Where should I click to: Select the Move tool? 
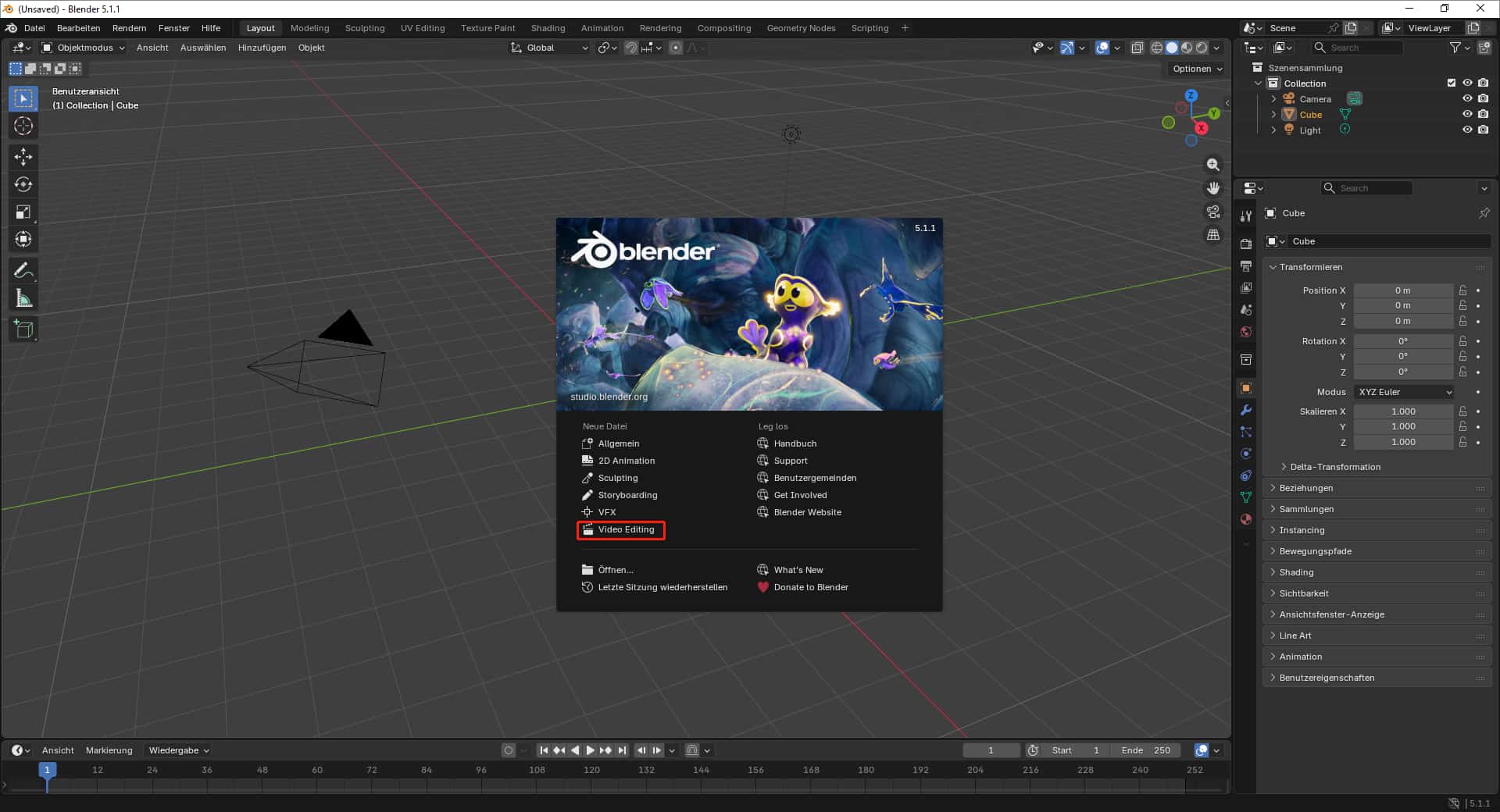[23, 157]
